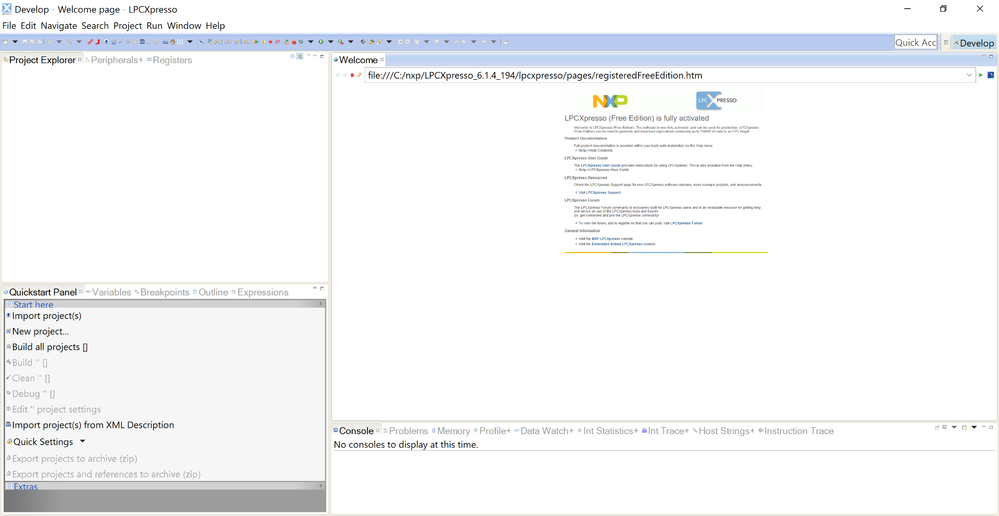Switch to the Data Watch+ tab
The image size is (999, 516).
pyautogui.click(x=544, y=431)
